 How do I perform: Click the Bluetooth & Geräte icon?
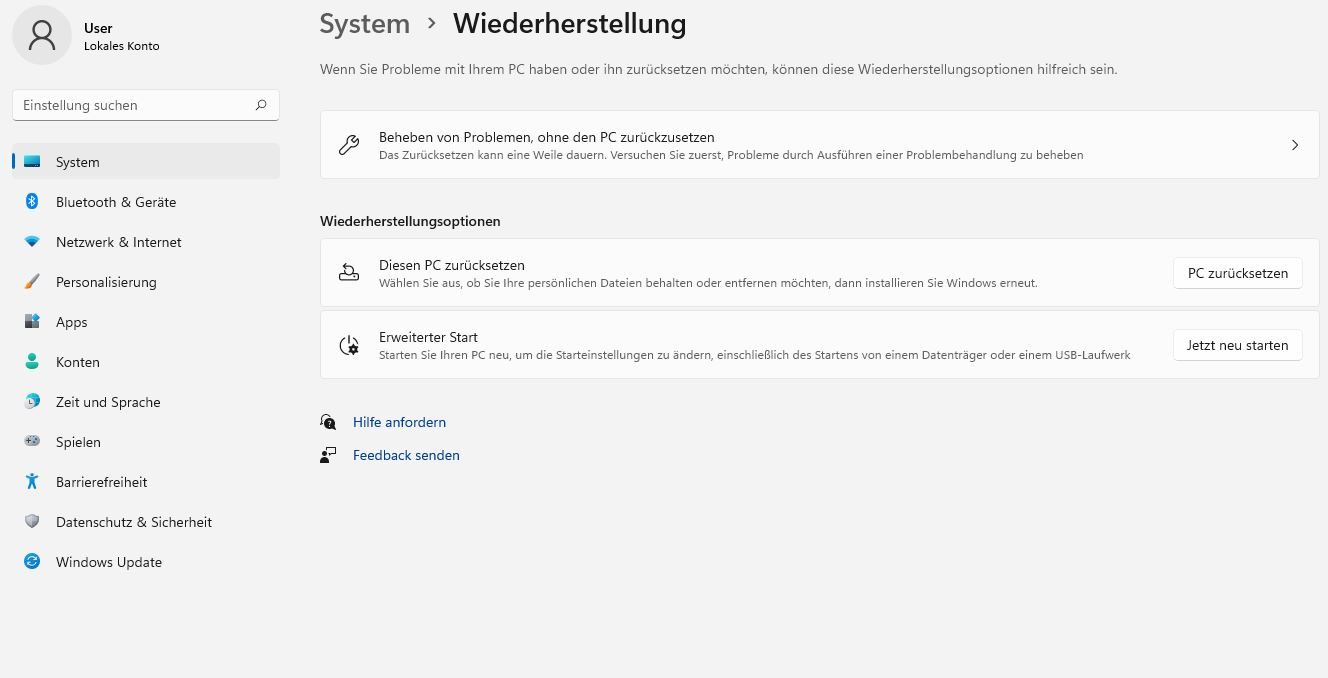pos(32,202)
